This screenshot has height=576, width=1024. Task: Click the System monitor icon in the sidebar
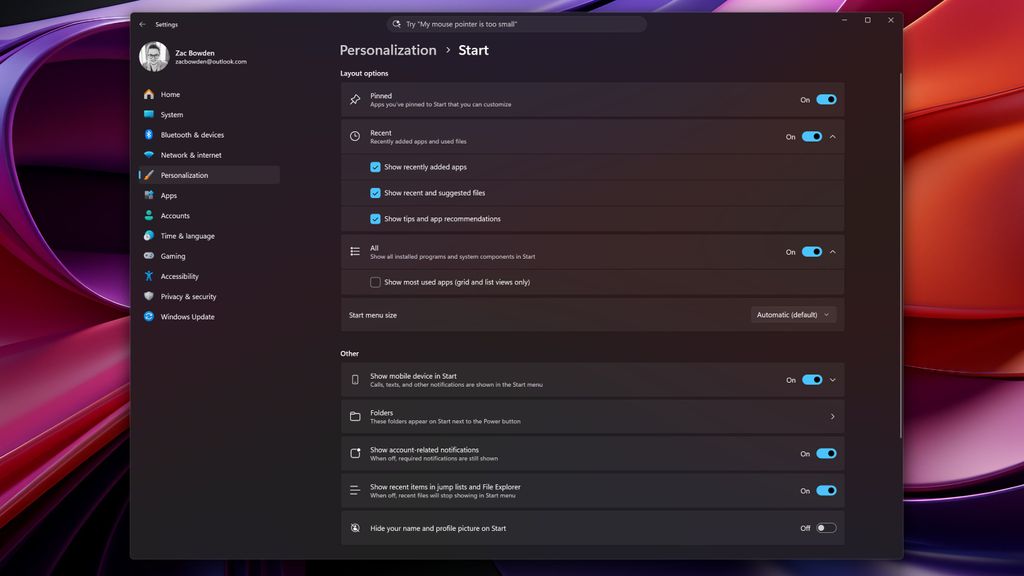click(x=149, y=114)
